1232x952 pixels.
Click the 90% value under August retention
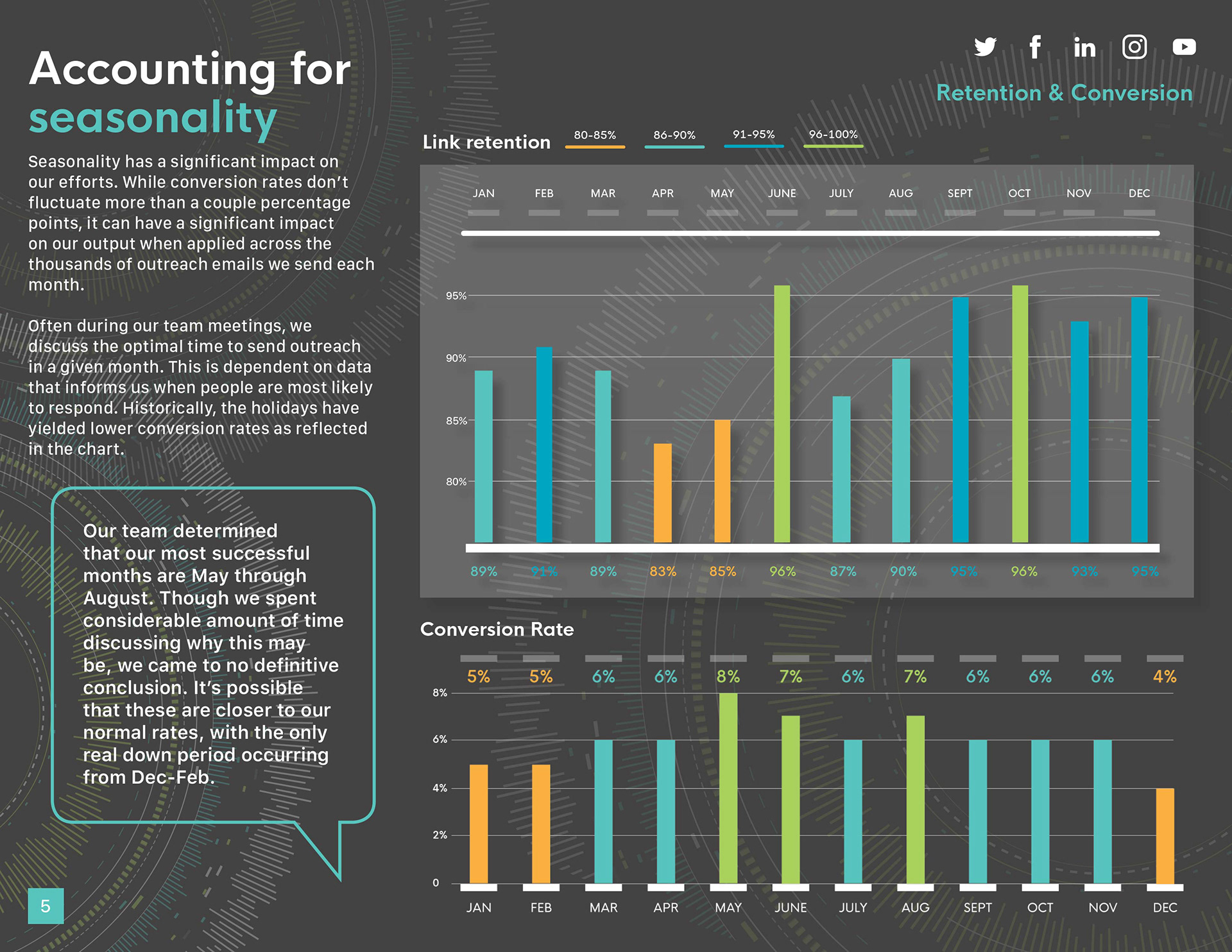(903, 572)
